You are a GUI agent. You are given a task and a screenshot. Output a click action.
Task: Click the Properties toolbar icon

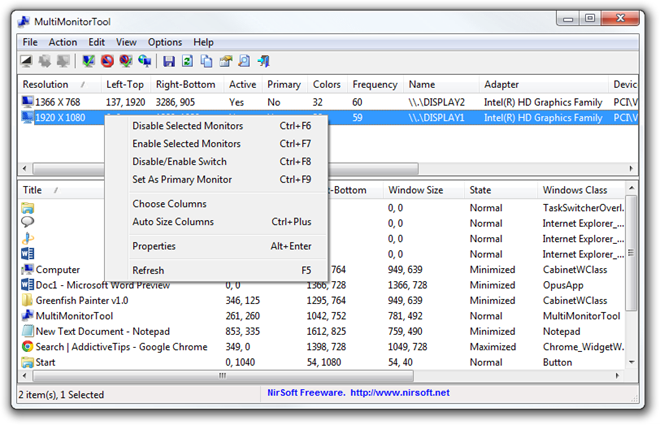226,61
